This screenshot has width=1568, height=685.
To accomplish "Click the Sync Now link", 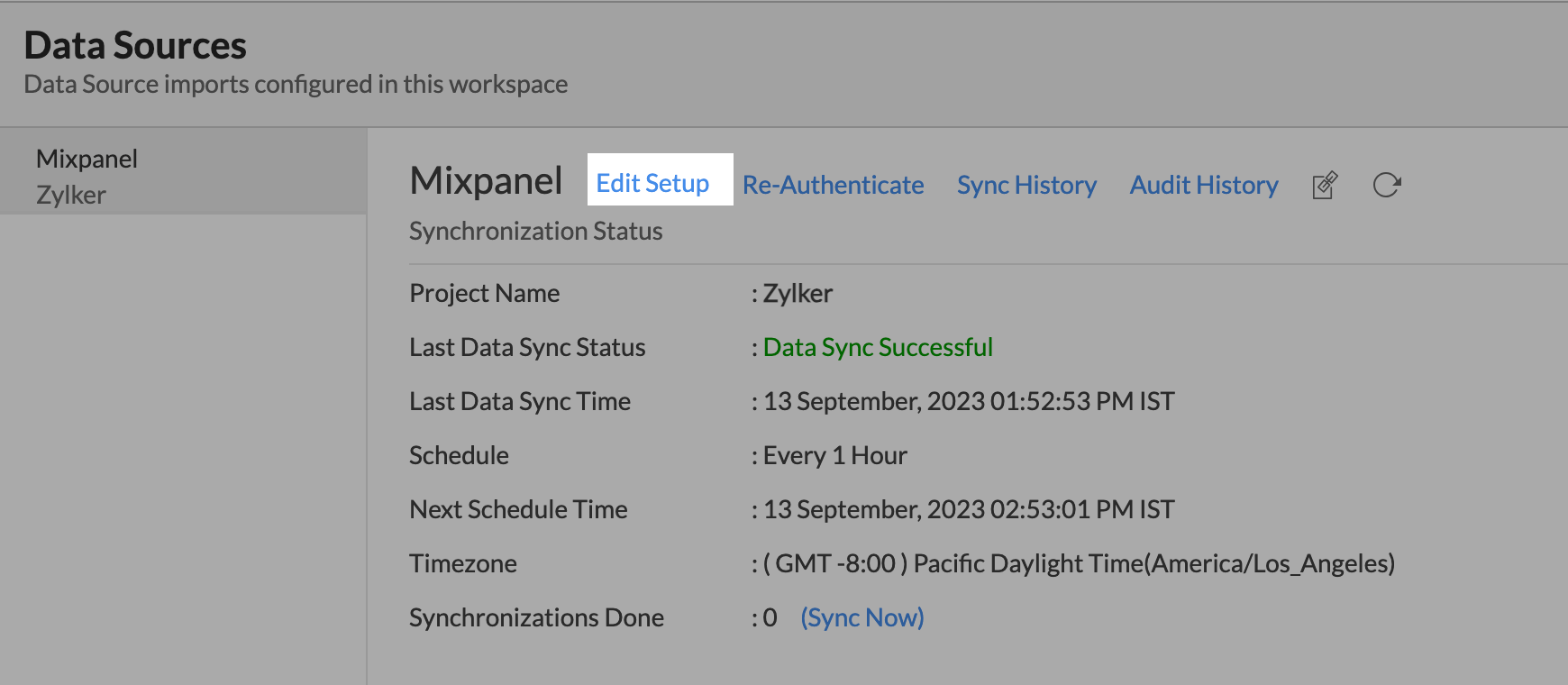I will (x=862, y=617).
